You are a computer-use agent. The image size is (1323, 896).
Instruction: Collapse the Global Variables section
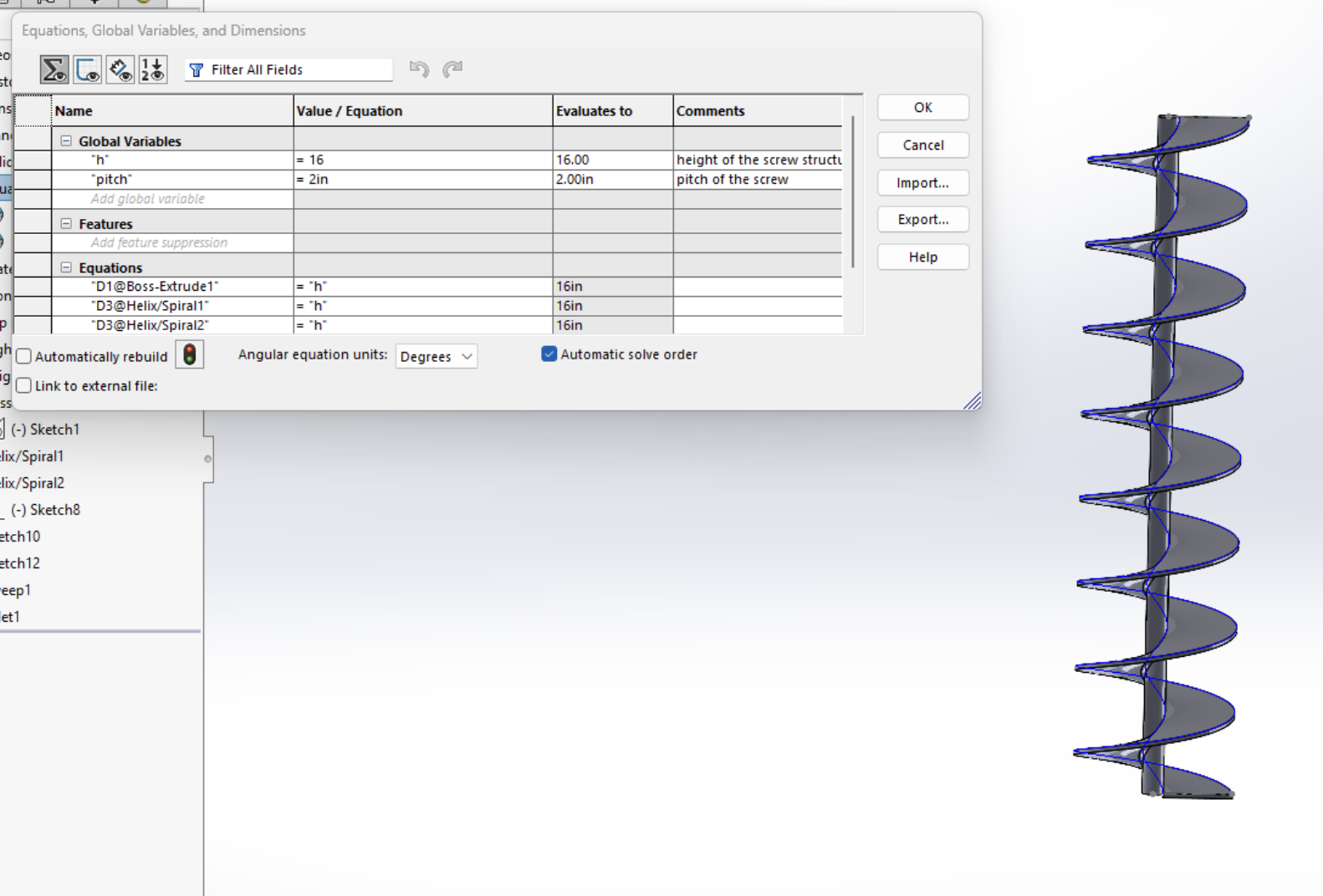[66, 141]
